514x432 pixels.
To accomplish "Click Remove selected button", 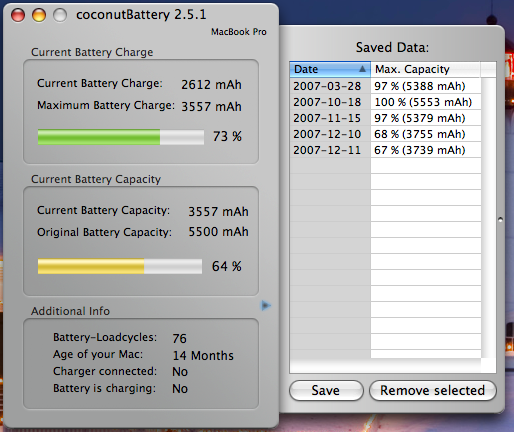I will click(433, 390).
